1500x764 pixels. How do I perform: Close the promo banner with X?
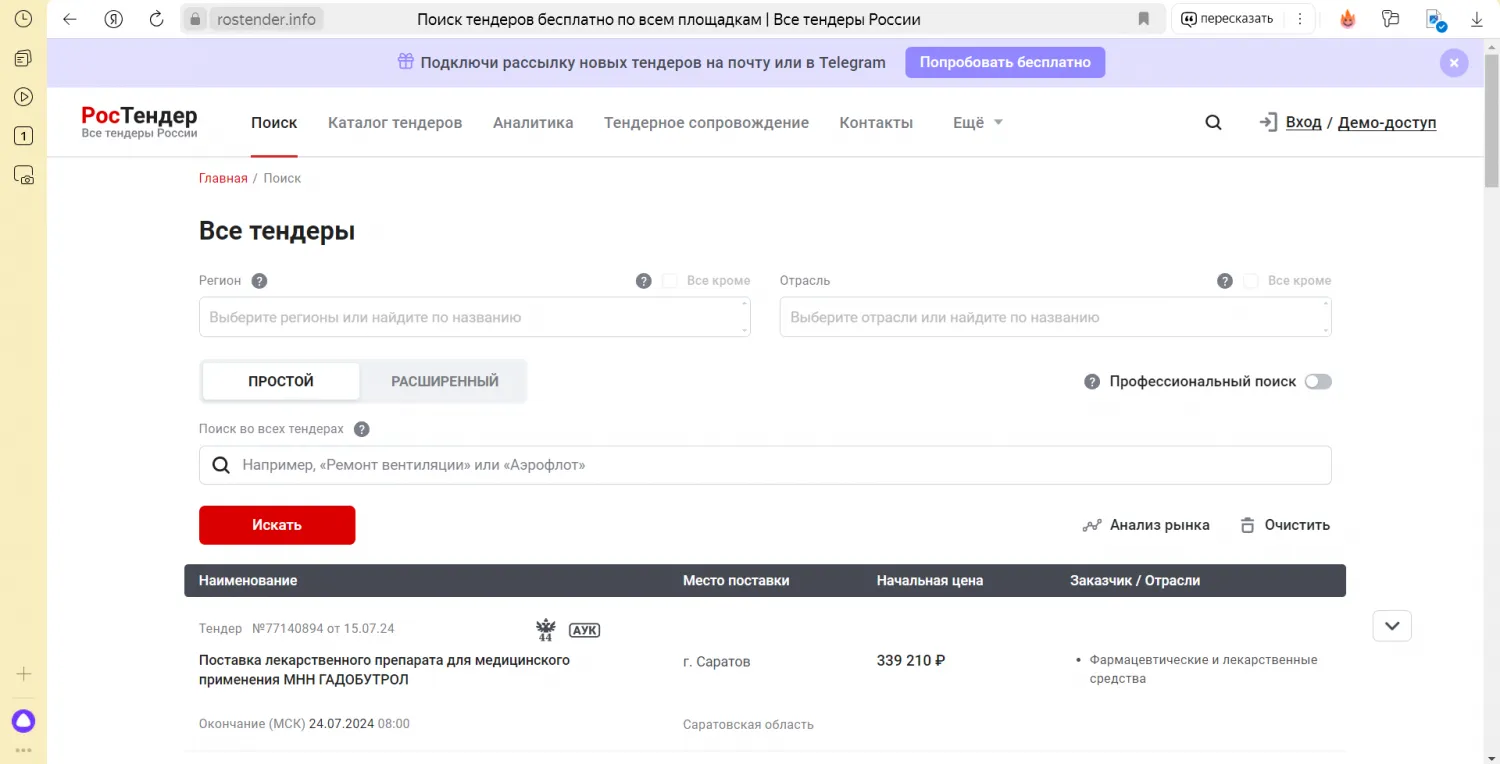coord(1453,63)
